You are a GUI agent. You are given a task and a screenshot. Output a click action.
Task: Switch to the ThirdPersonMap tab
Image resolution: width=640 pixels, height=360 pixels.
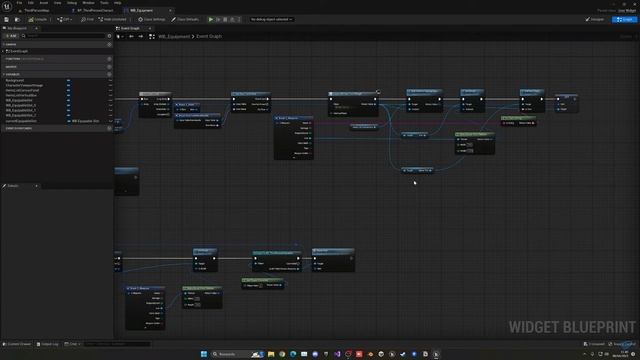click(x=36, y=10)
